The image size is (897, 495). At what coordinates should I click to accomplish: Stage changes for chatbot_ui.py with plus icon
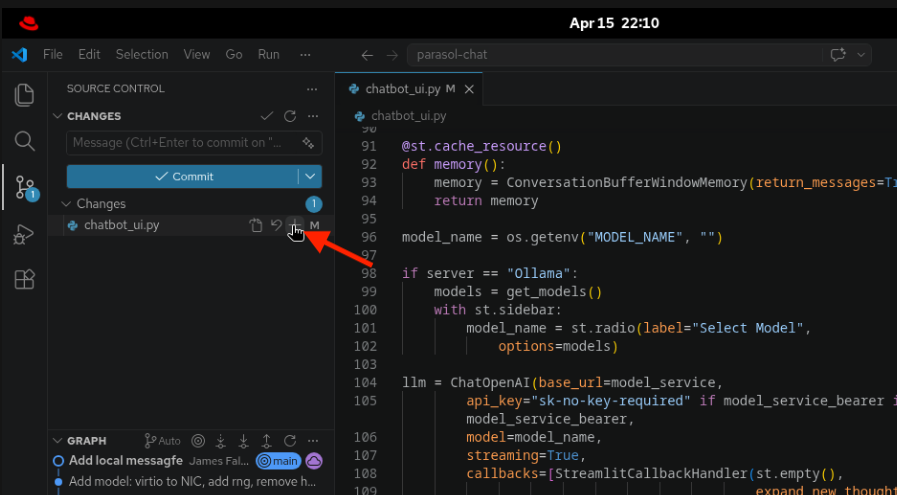(295, 226)
